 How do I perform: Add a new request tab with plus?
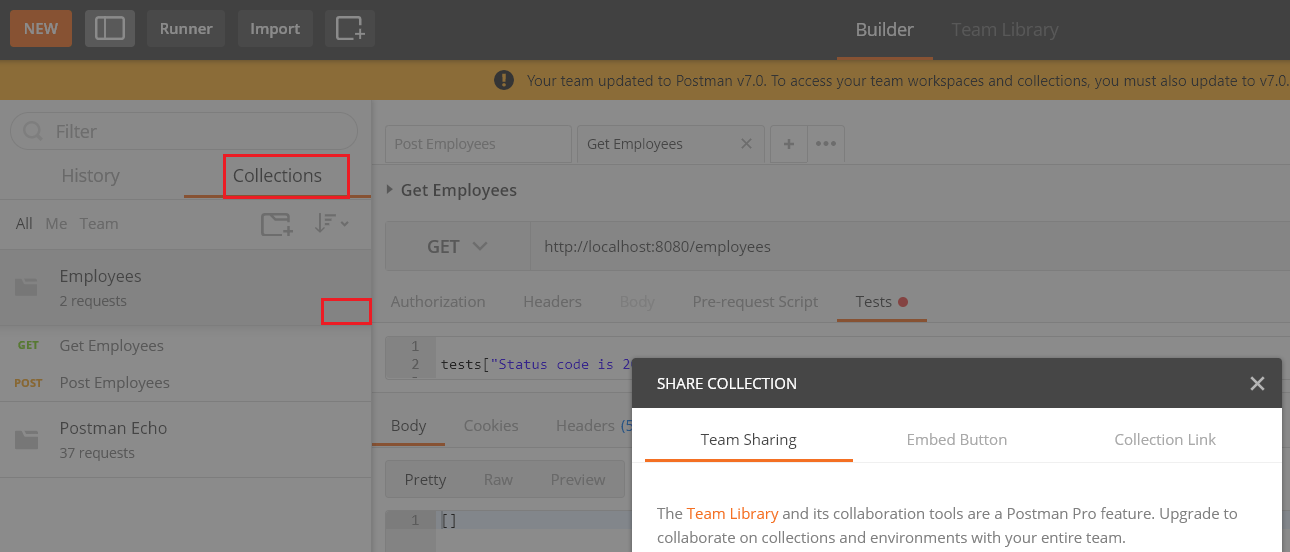pyautogui.click(x=789, y=144)
